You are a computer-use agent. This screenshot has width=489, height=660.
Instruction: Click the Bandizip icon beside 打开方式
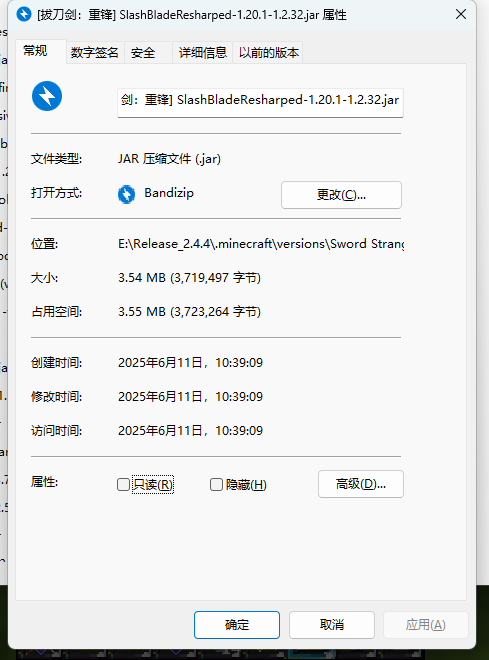click(126, 194)
